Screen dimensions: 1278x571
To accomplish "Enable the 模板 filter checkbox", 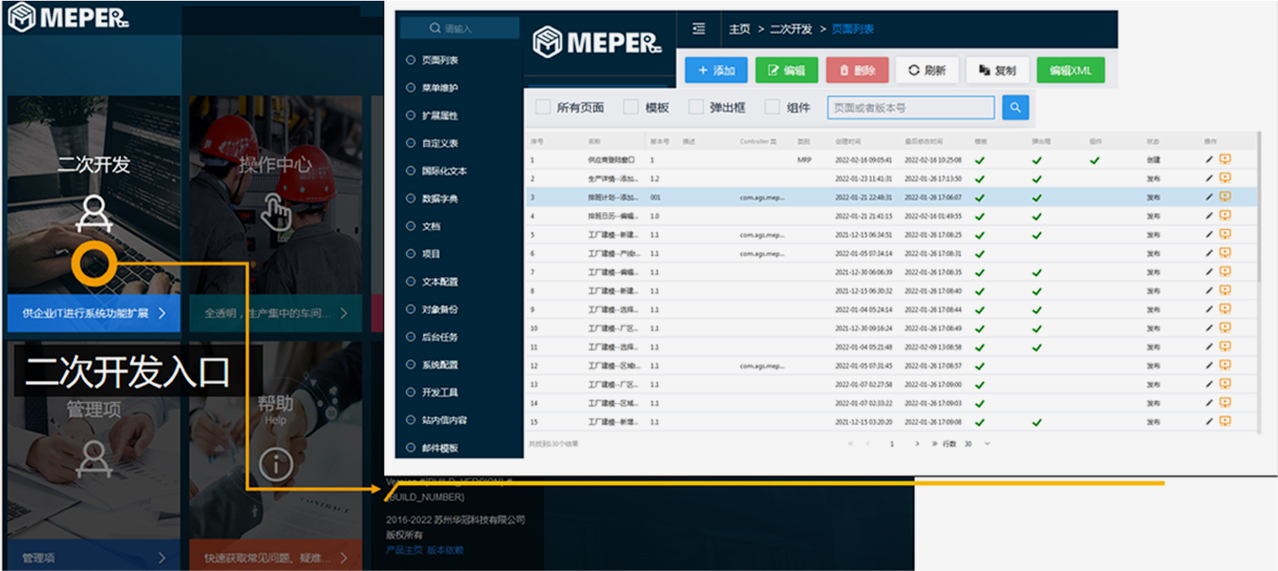I will click(x=631, y=107).
